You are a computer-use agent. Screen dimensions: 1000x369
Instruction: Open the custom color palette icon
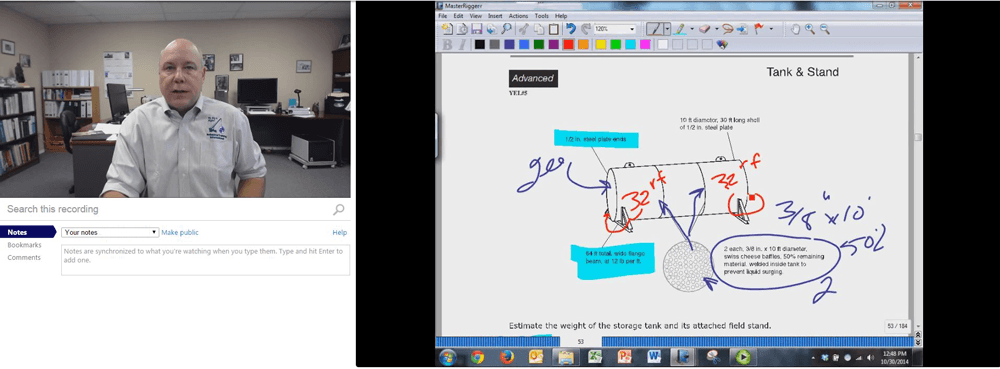[722, 44]
